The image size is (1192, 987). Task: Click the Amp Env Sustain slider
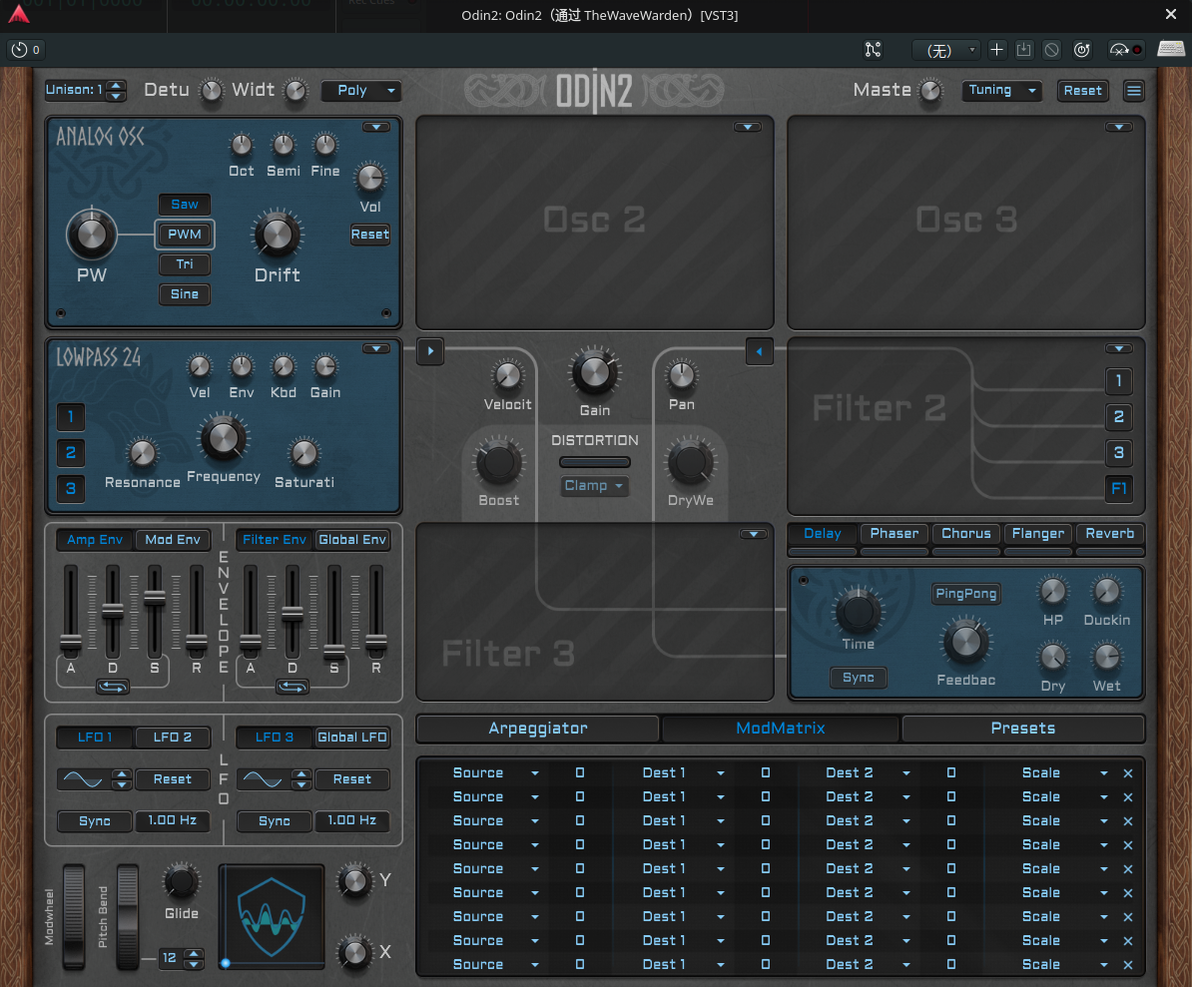154,612
